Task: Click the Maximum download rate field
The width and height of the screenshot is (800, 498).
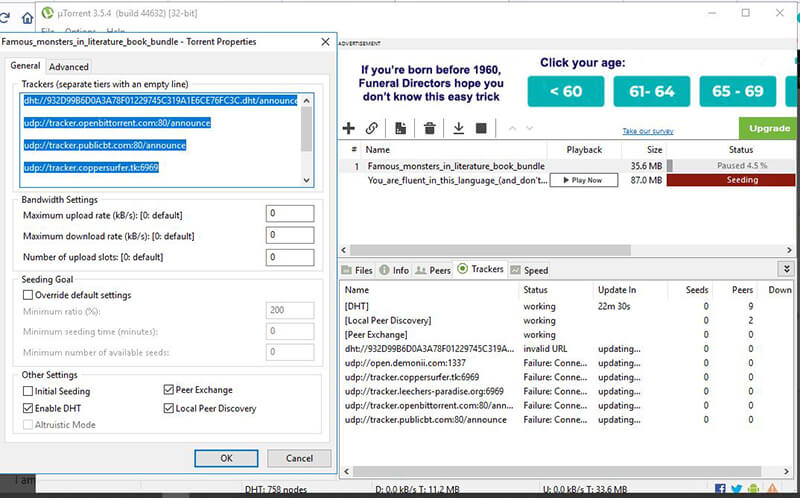Action: tap(290, 235)
